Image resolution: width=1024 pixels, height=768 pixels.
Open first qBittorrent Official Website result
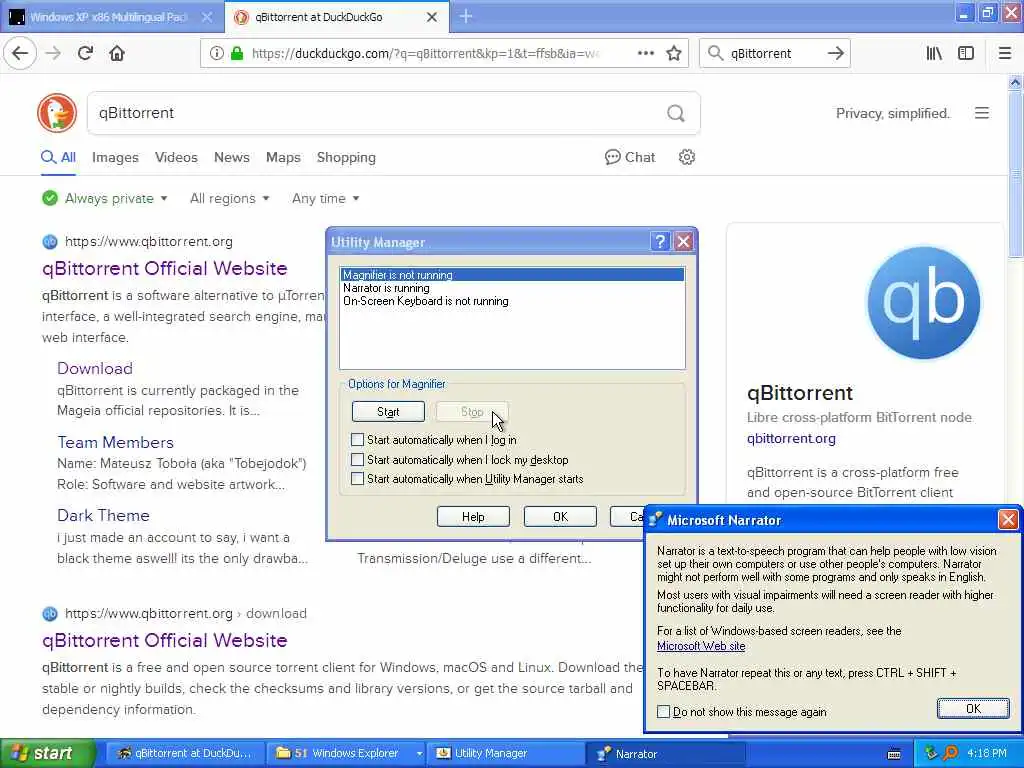[x=165, y=268]
